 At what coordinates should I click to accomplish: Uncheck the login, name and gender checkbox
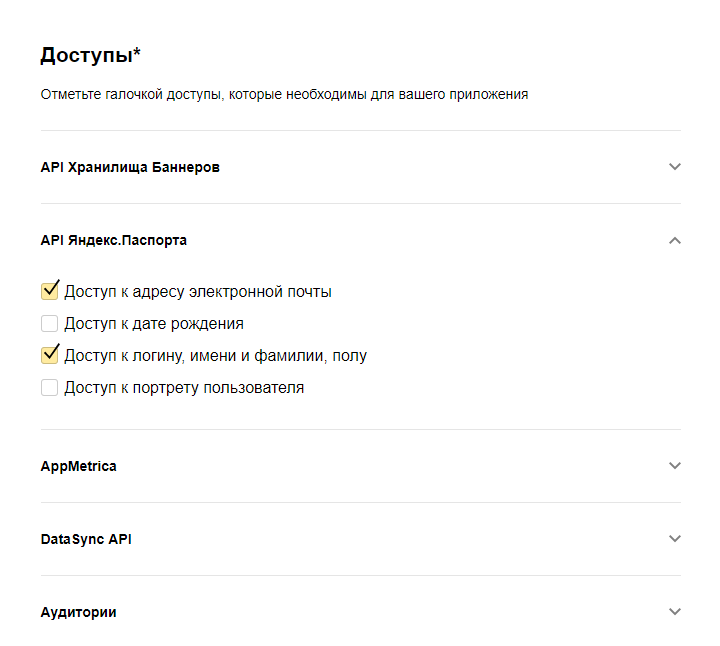(x=49, y=355)
